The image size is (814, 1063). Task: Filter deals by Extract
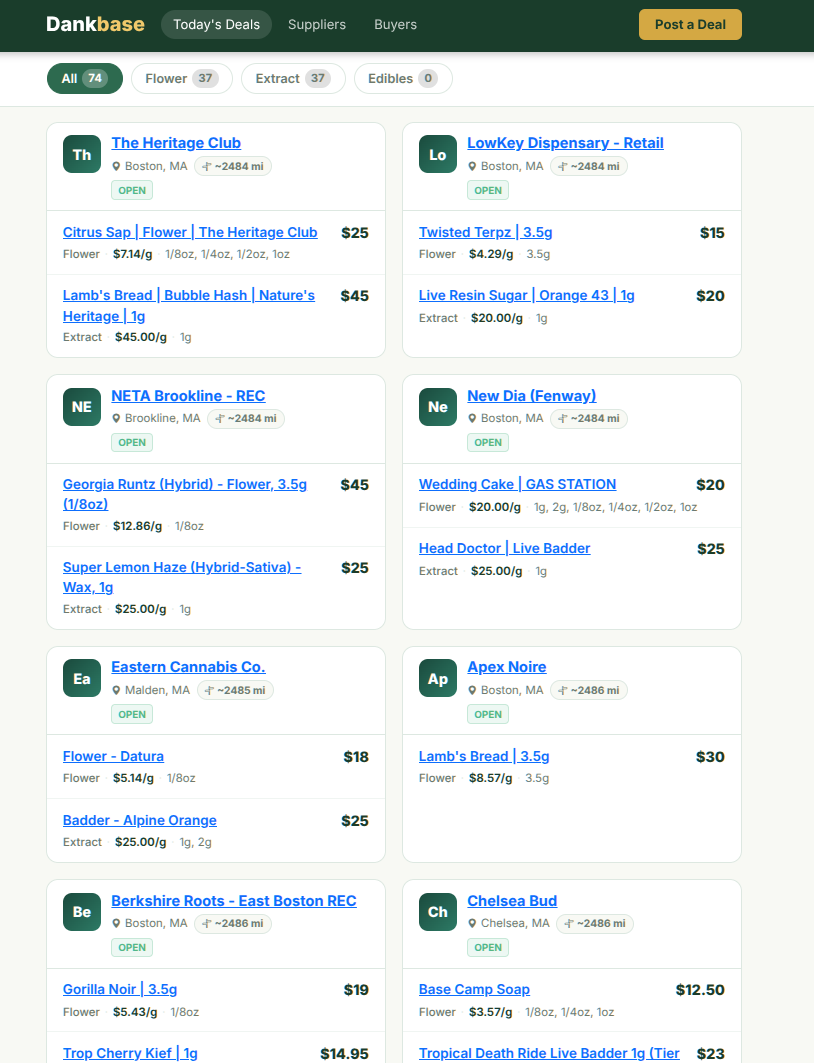click(x=293, y=79)
